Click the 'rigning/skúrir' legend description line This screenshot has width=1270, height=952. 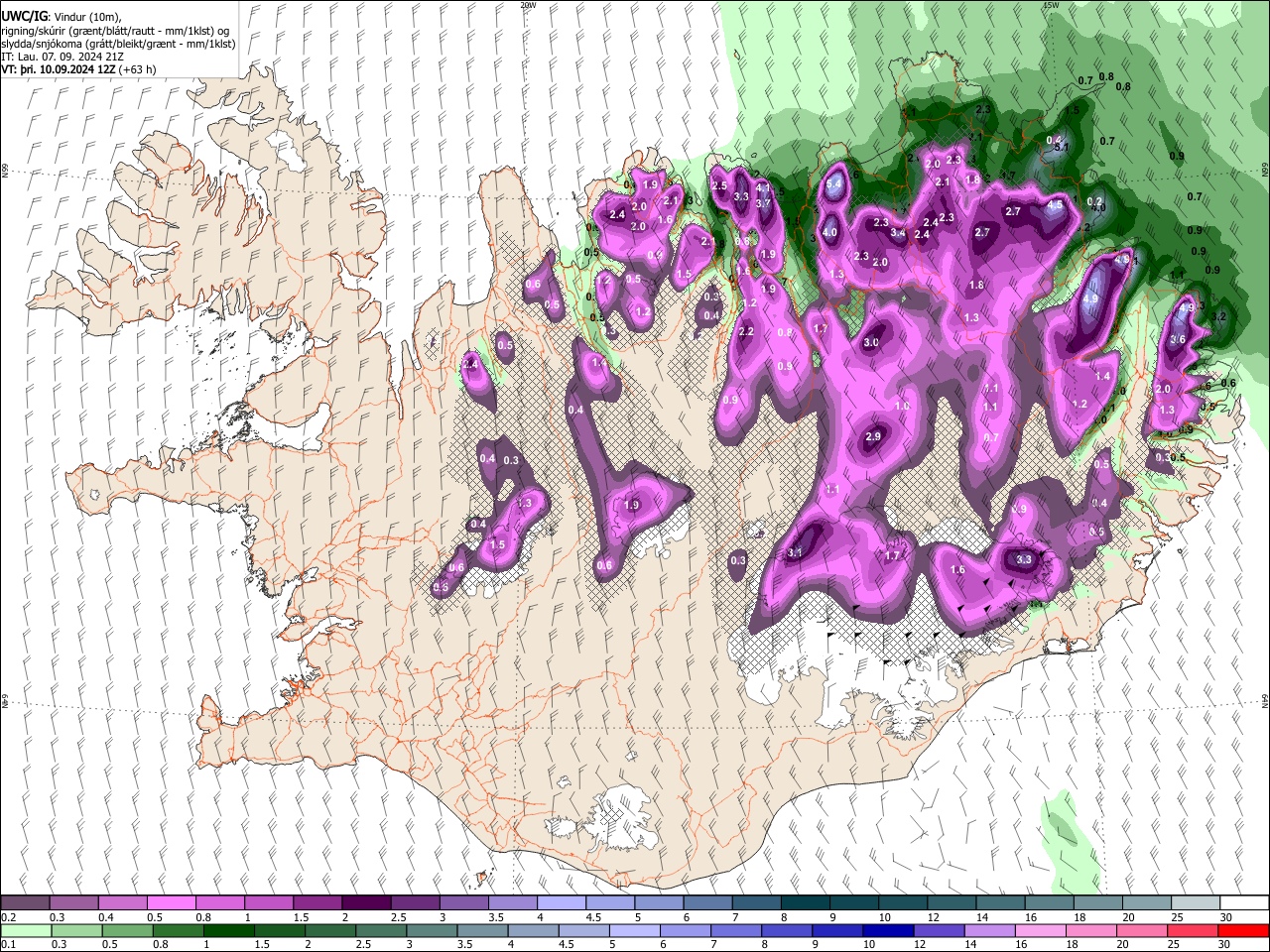point(117,31)
